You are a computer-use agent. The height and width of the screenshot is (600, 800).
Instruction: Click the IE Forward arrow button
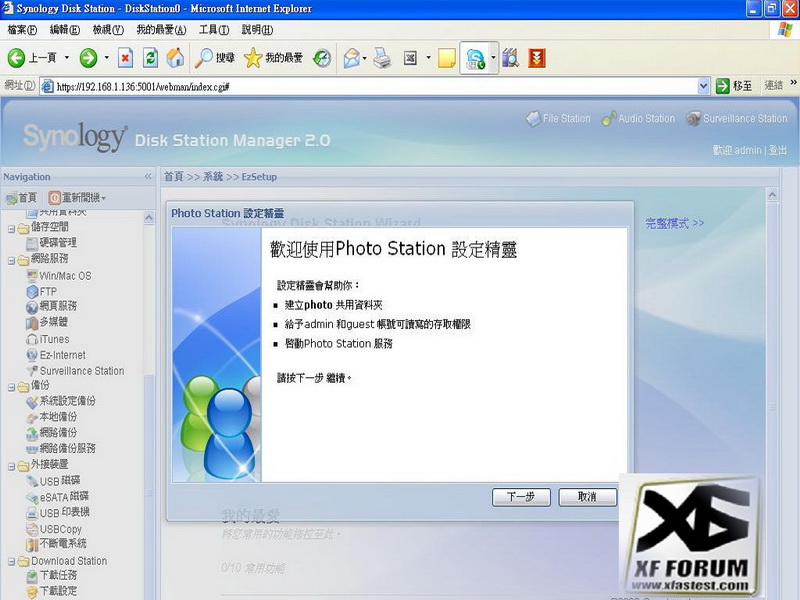(x=88, y=58)
